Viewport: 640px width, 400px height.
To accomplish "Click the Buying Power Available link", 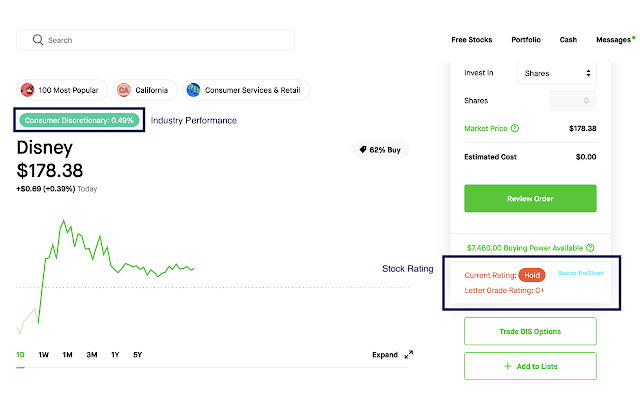I will click(x=525, y=248).
